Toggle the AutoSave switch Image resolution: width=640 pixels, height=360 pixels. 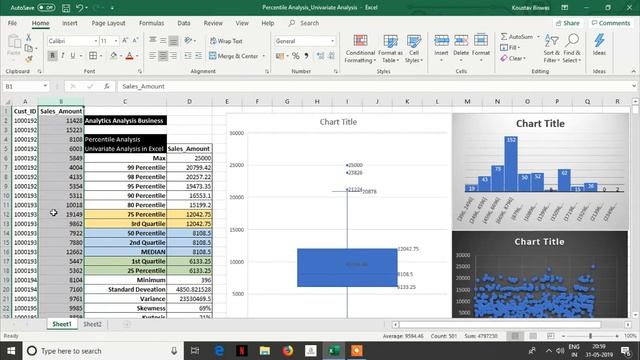[x=46, y=7]
